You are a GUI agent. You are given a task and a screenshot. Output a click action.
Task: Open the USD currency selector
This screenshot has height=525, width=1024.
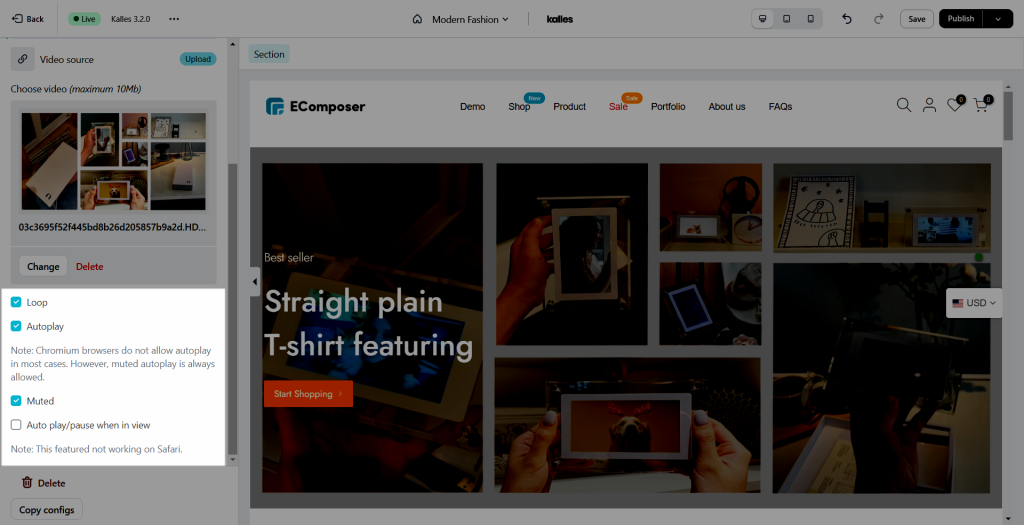click(x=974, y=303)
